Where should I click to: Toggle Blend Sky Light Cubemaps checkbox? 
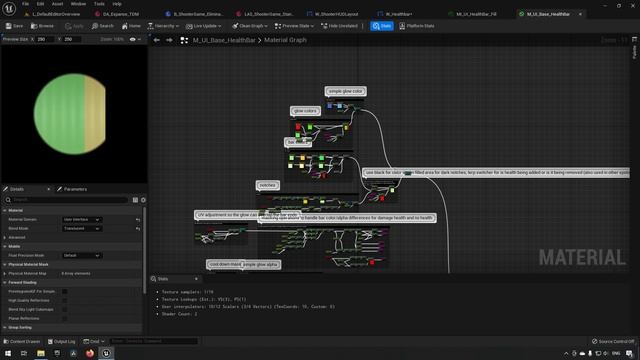64,309
